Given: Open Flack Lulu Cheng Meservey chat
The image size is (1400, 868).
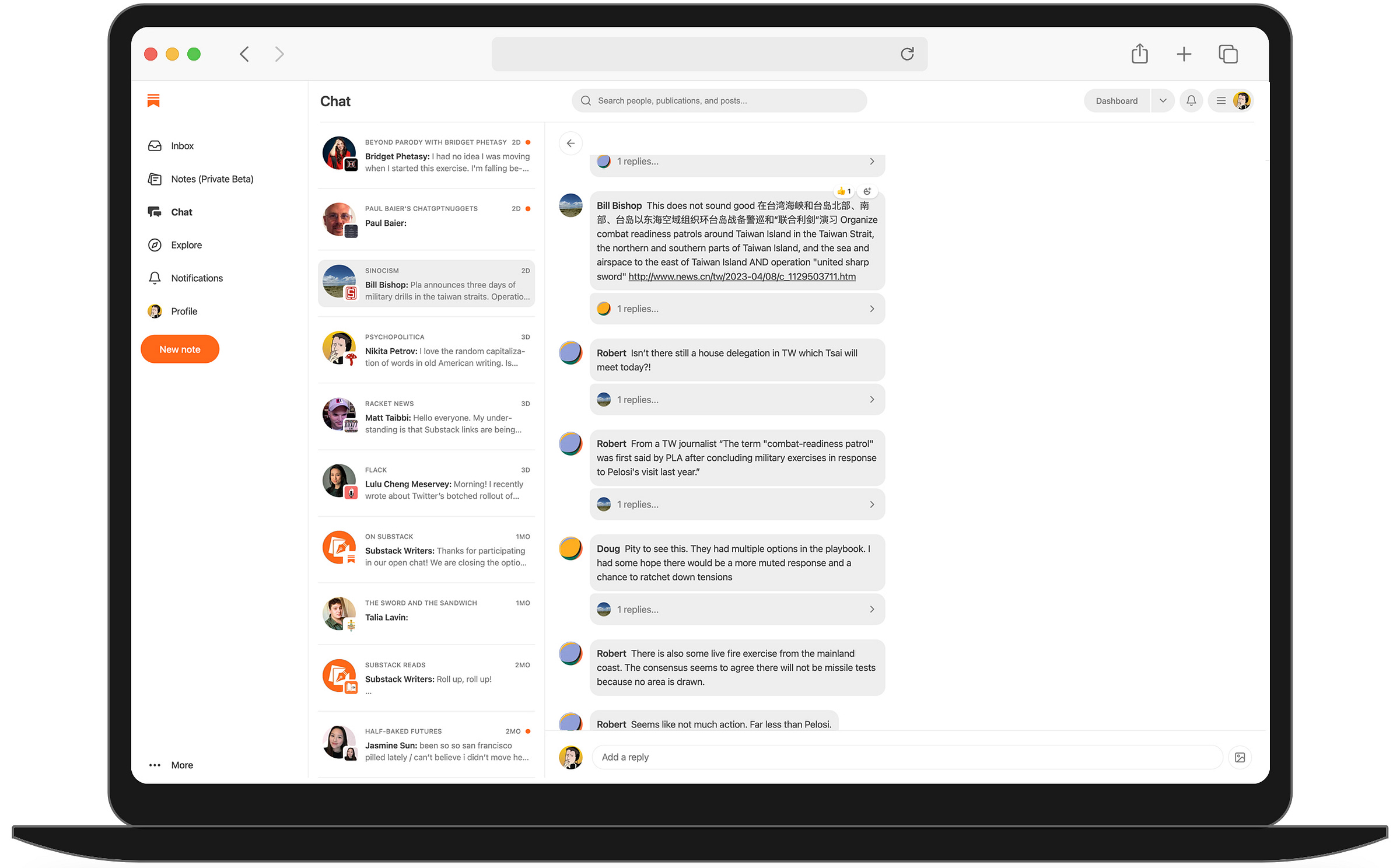Looking at the screenshot, I should [426, 483].
